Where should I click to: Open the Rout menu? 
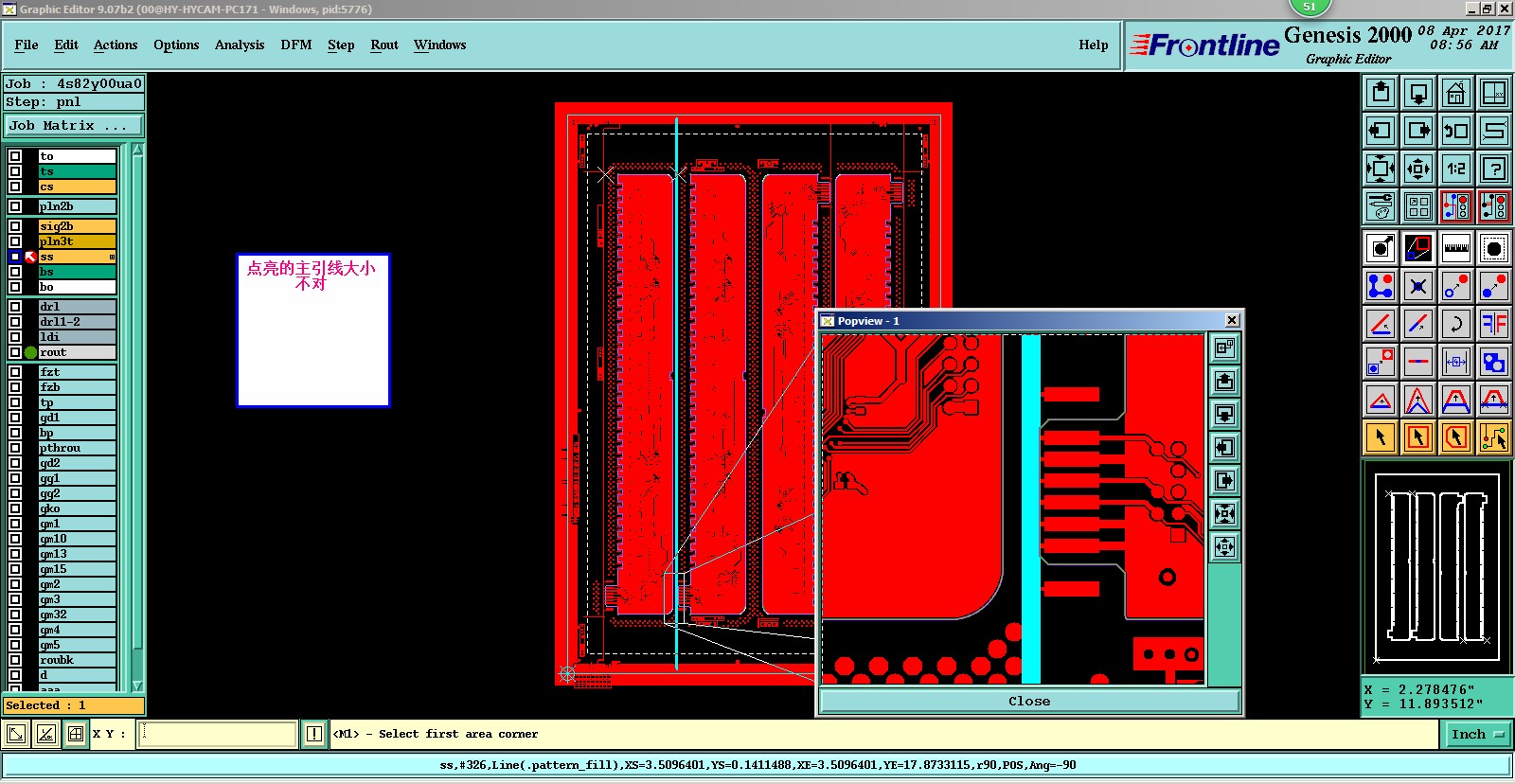tap(384, 45)
